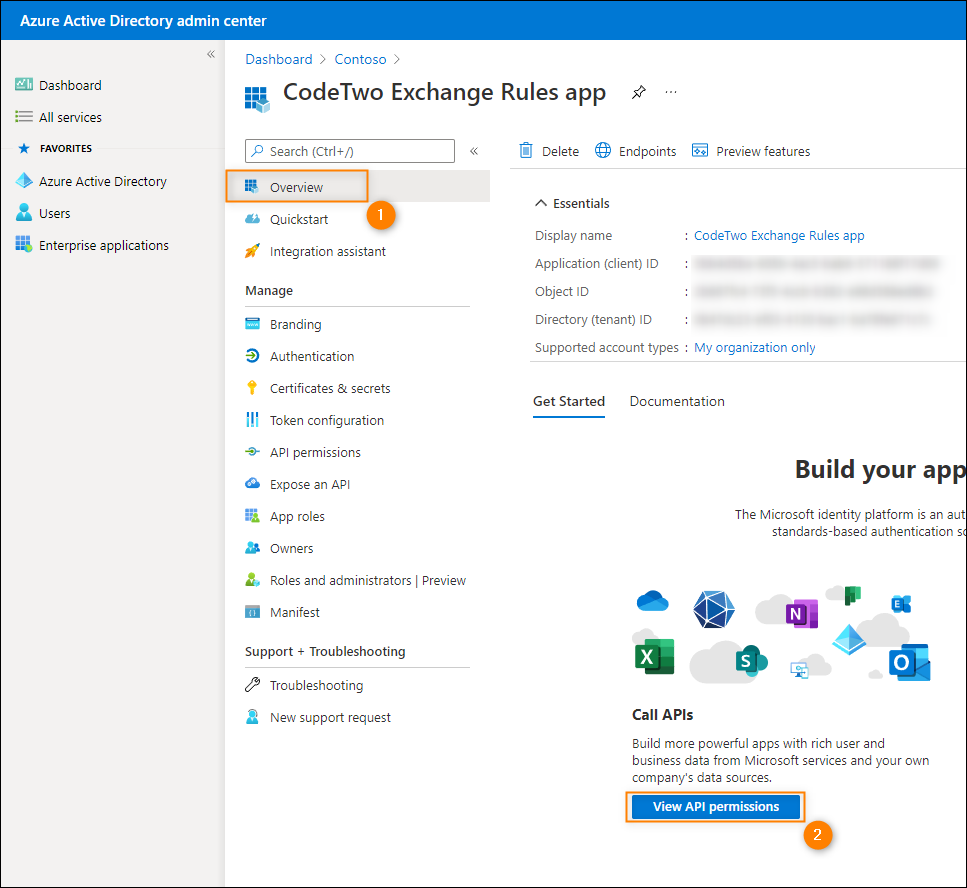This screenshot has width=967, height=888.
Task: Open Quickstart menu item
Action: tap(298, 219)
